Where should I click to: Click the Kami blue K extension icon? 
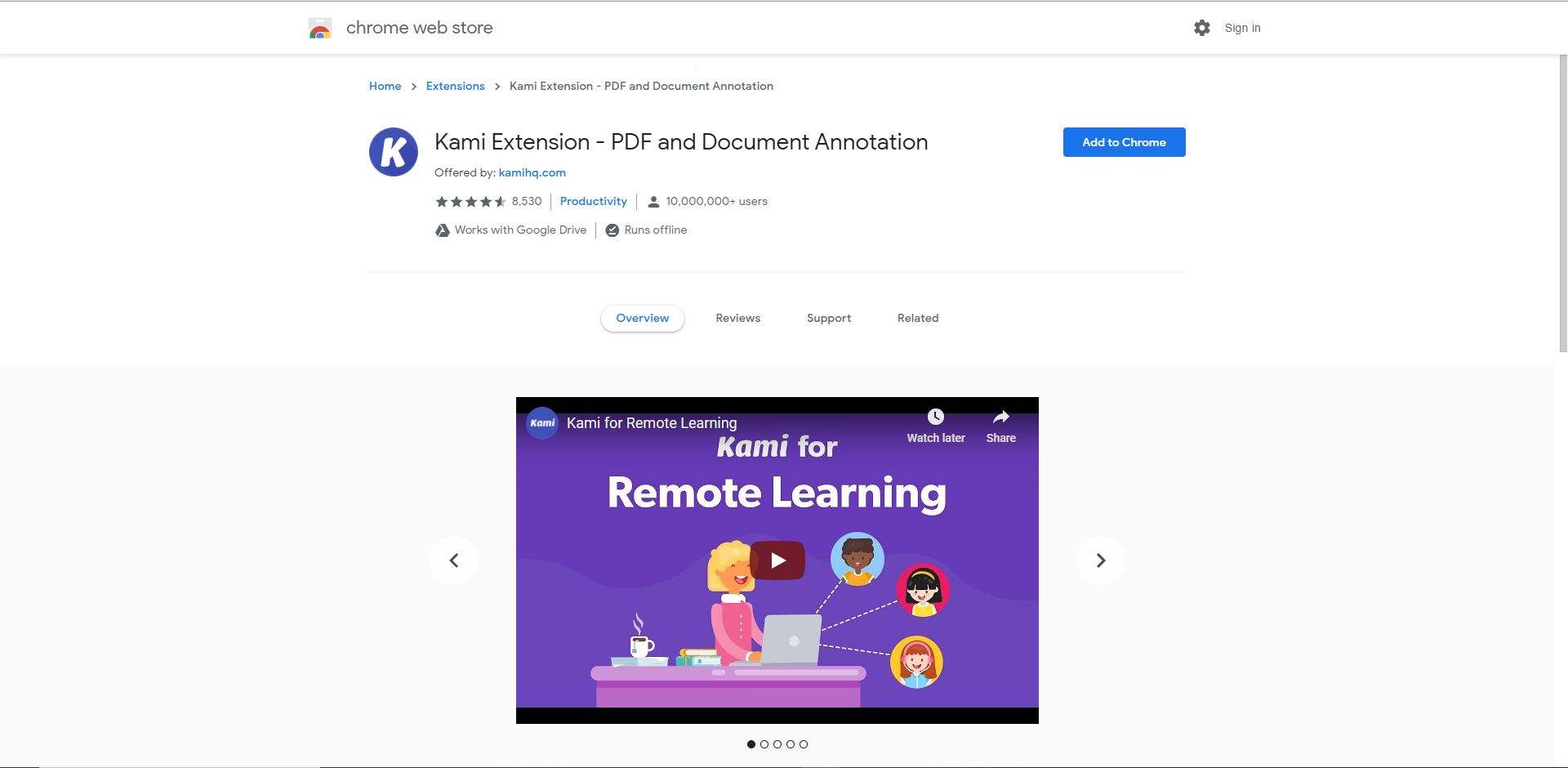point(394,152)
